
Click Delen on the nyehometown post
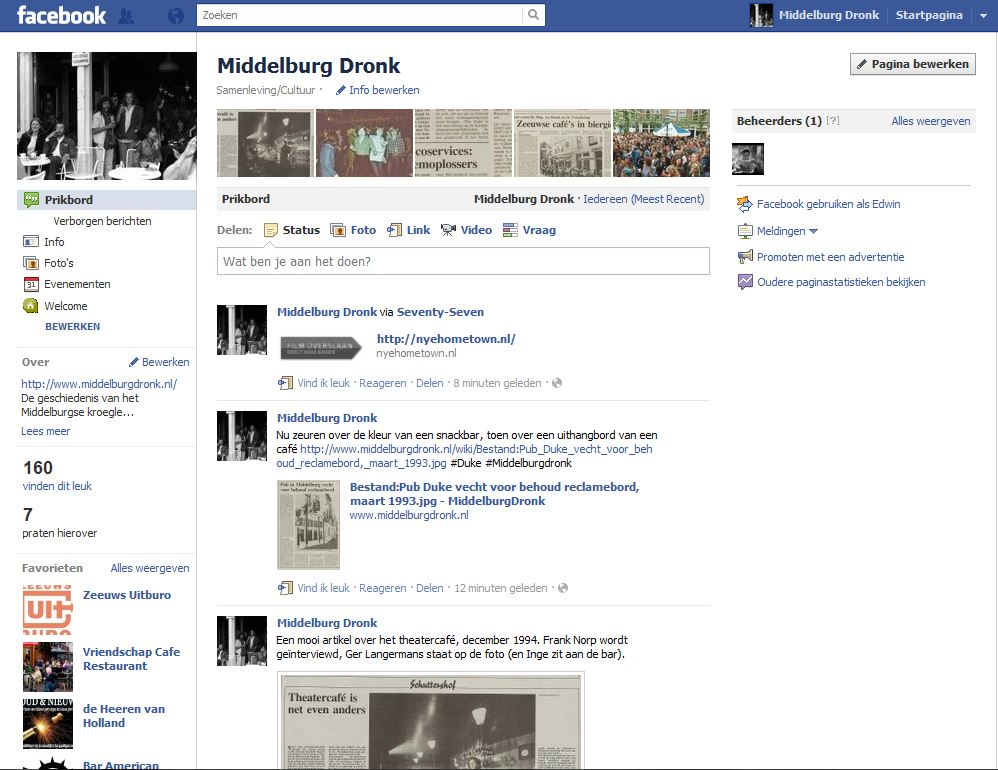click(430, 383)
